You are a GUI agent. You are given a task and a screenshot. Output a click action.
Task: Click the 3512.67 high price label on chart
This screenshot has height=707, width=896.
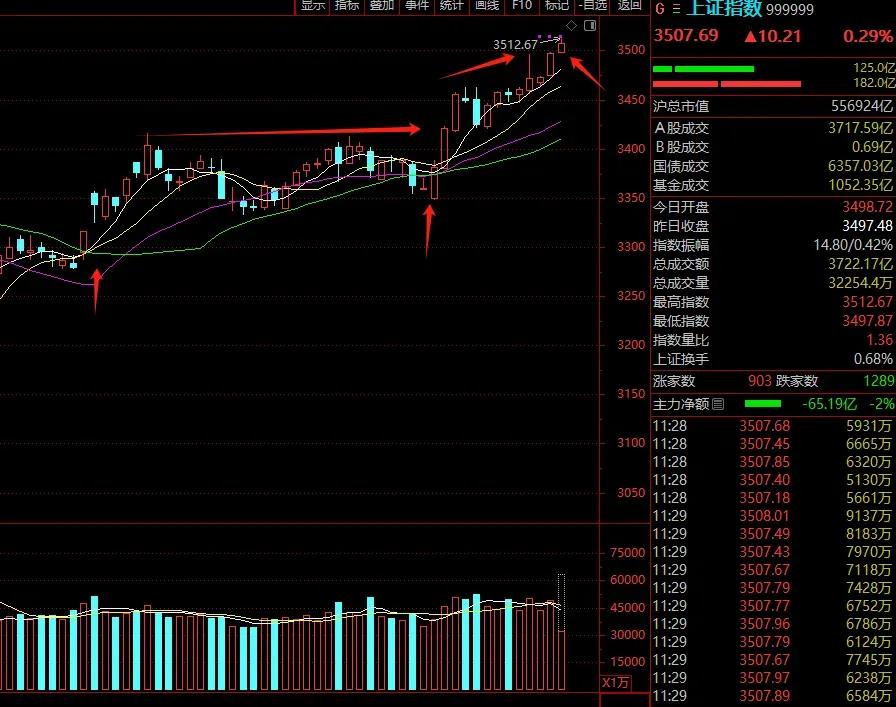[515, 44]
